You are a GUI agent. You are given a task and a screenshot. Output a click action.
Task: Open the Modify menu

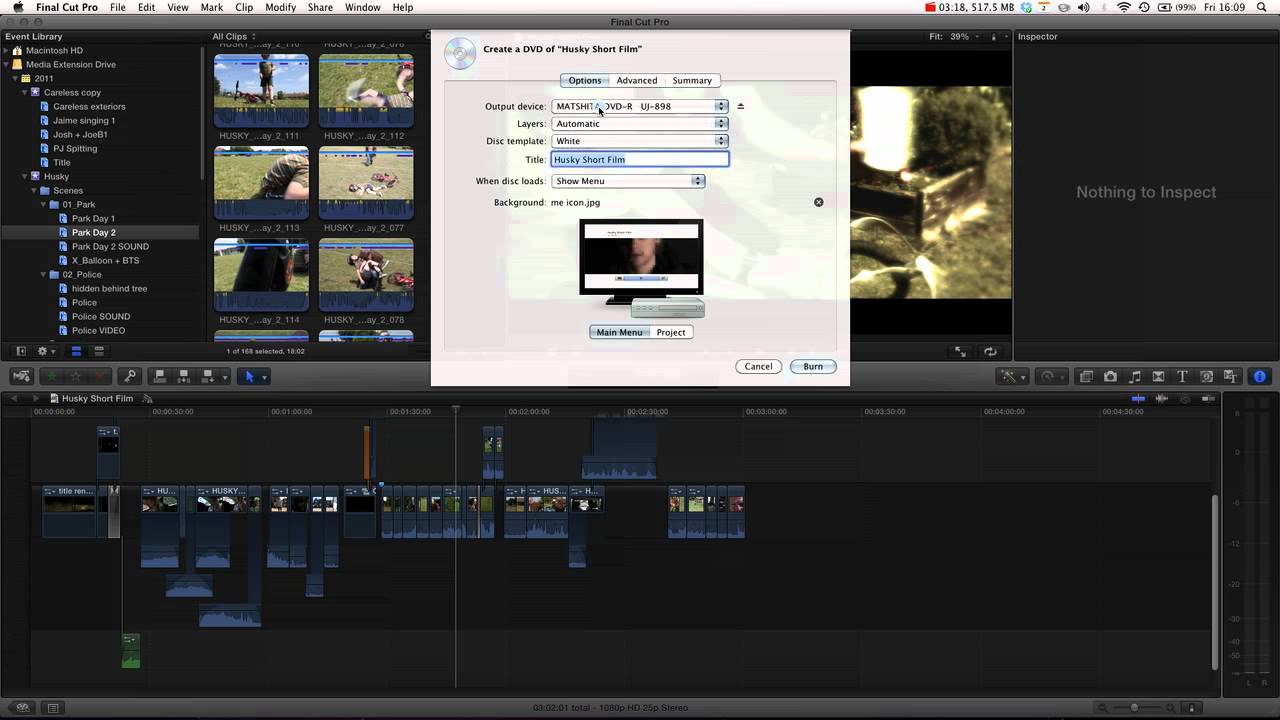pyautogui.click(x=280, y=7)
